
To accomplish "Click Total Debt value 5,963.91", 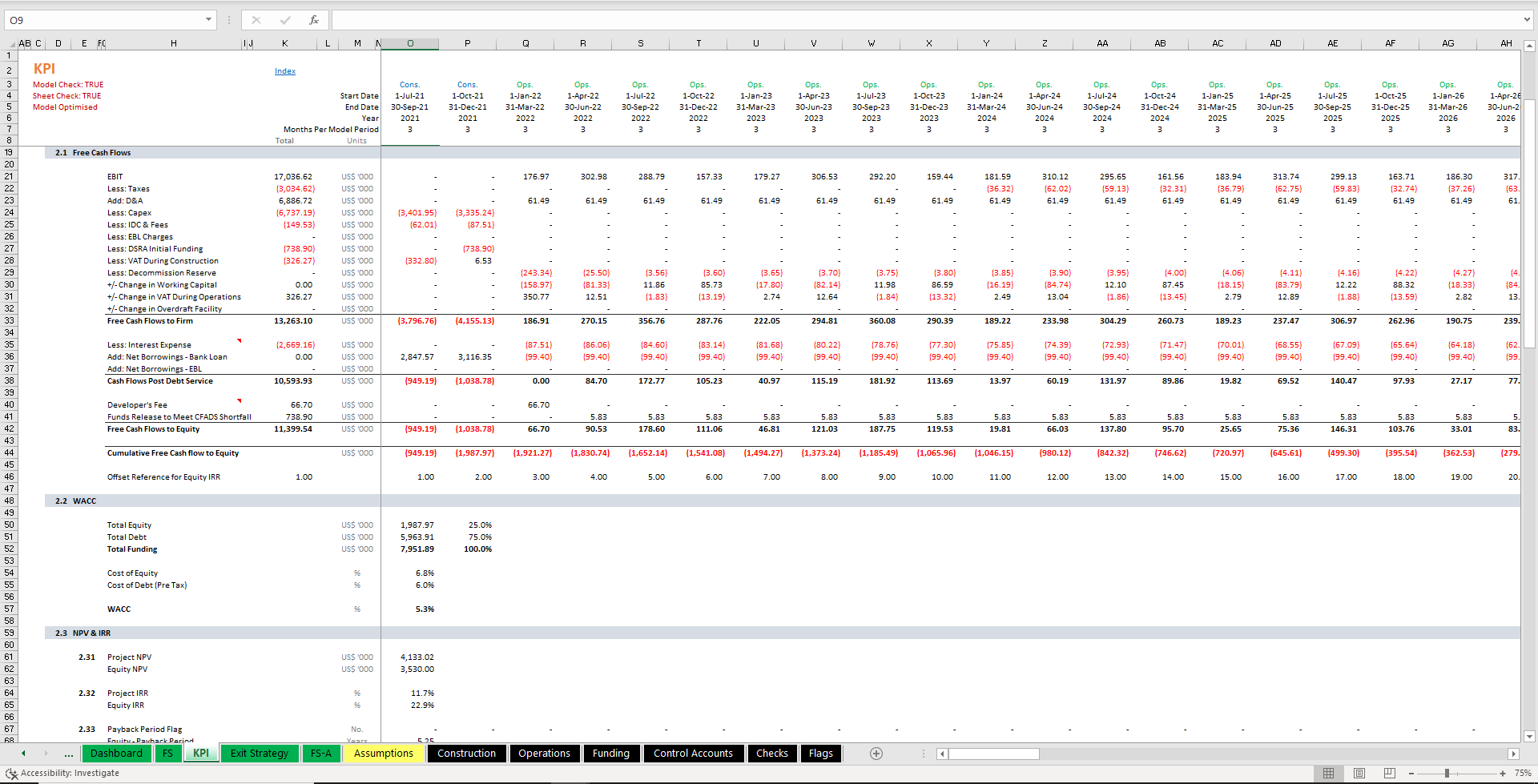I will (x=417, y=537).
